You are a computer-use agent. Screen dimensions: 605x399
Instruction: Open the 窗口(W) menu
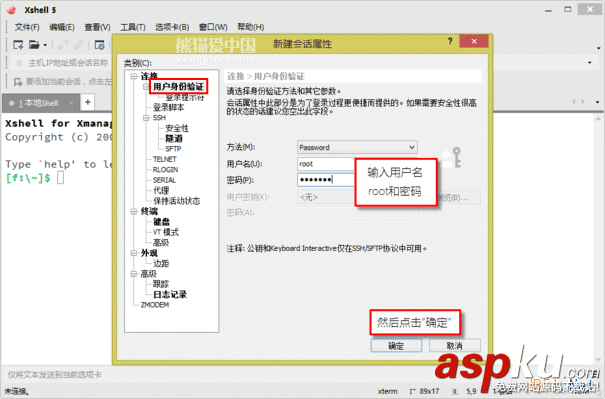[213, 27]
